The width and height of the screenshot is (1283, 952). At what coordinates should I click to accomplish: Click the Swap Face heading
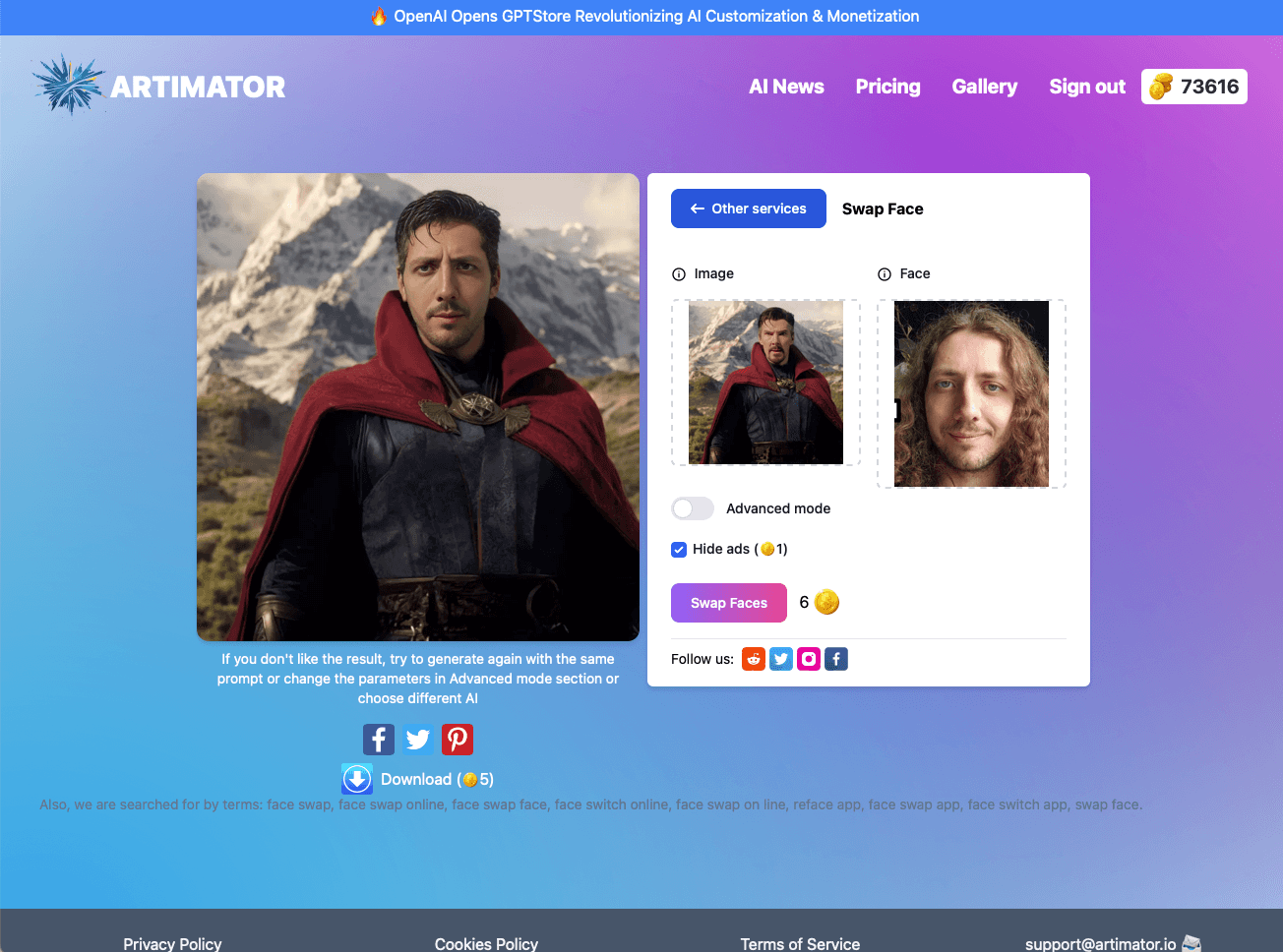[883, 208]
